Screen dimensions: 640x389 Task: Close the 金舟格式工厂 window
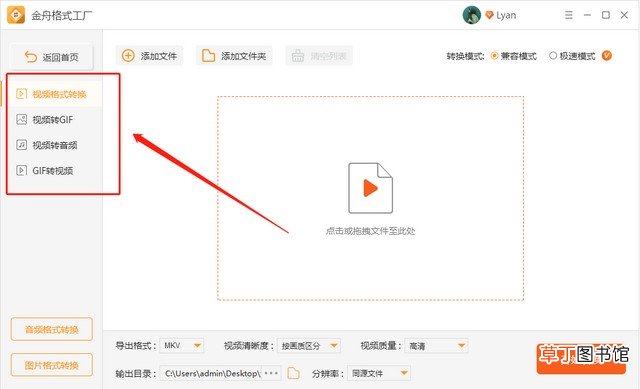pos(624,15)
